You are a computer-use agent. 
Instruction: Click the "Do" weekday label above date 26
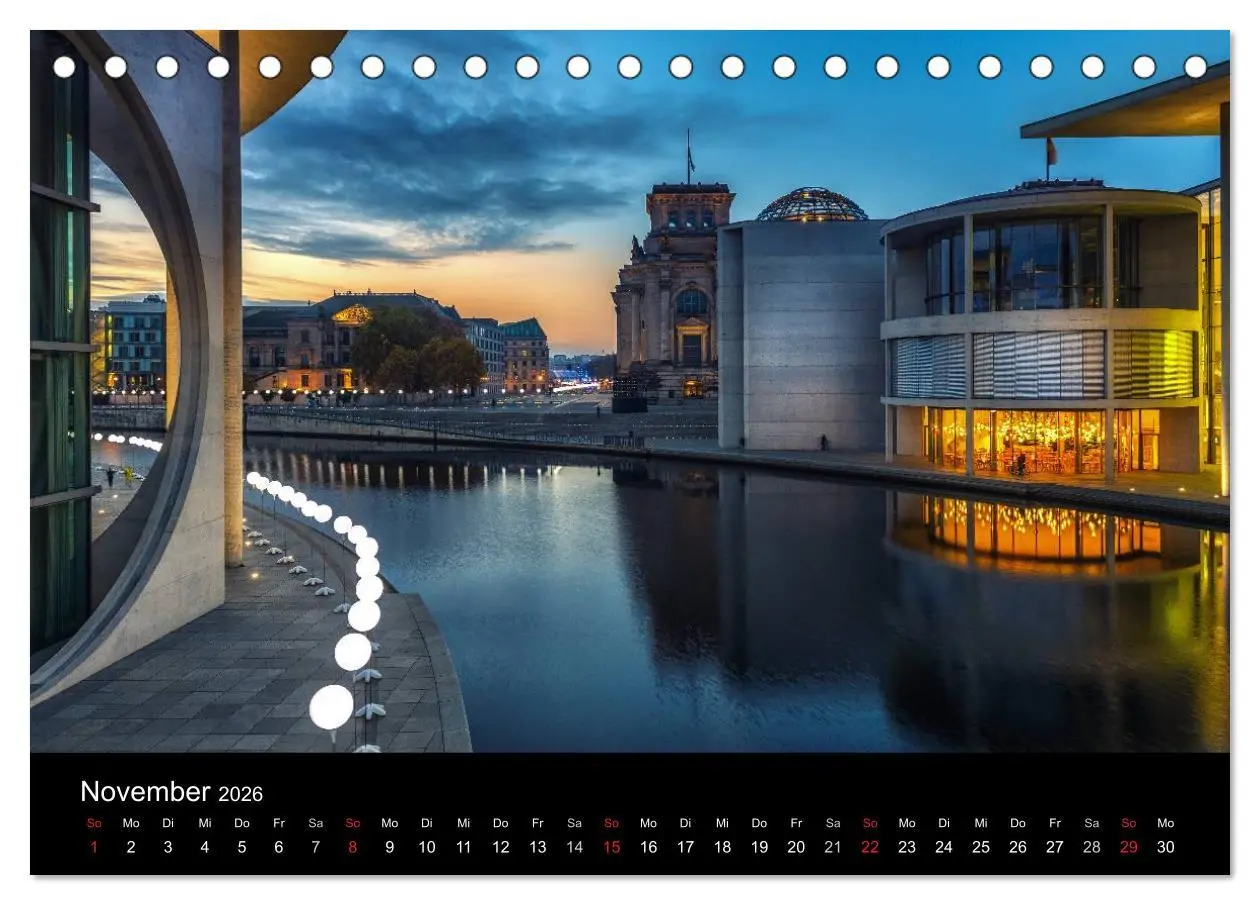click(x=1018, y=823)
